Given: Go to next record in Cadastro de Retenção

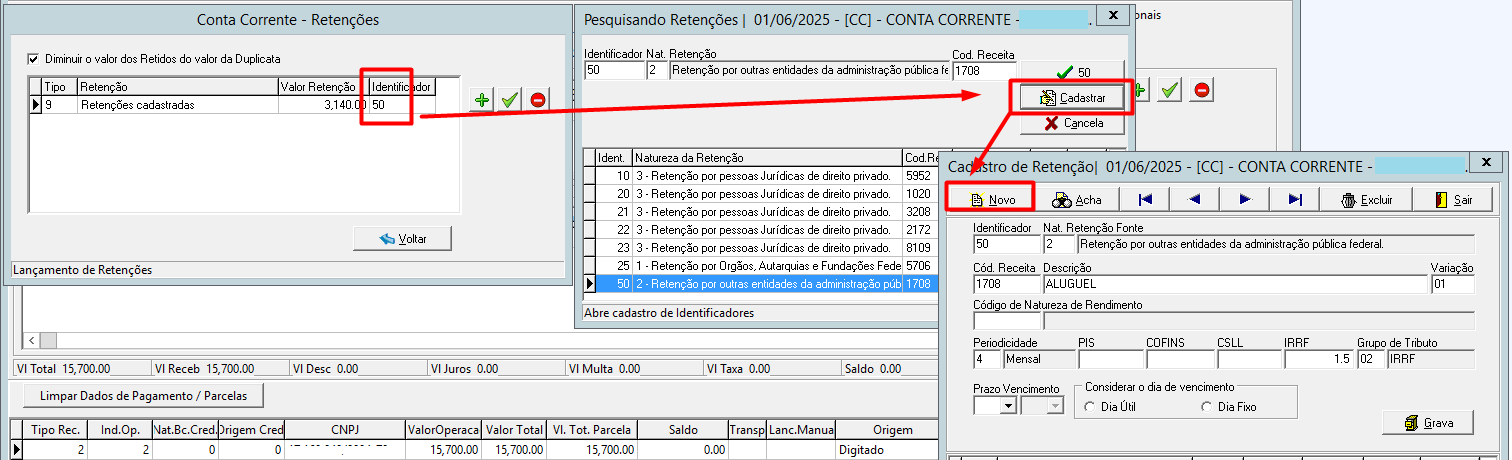Looking at the screenshot, I should point(1244,199).
